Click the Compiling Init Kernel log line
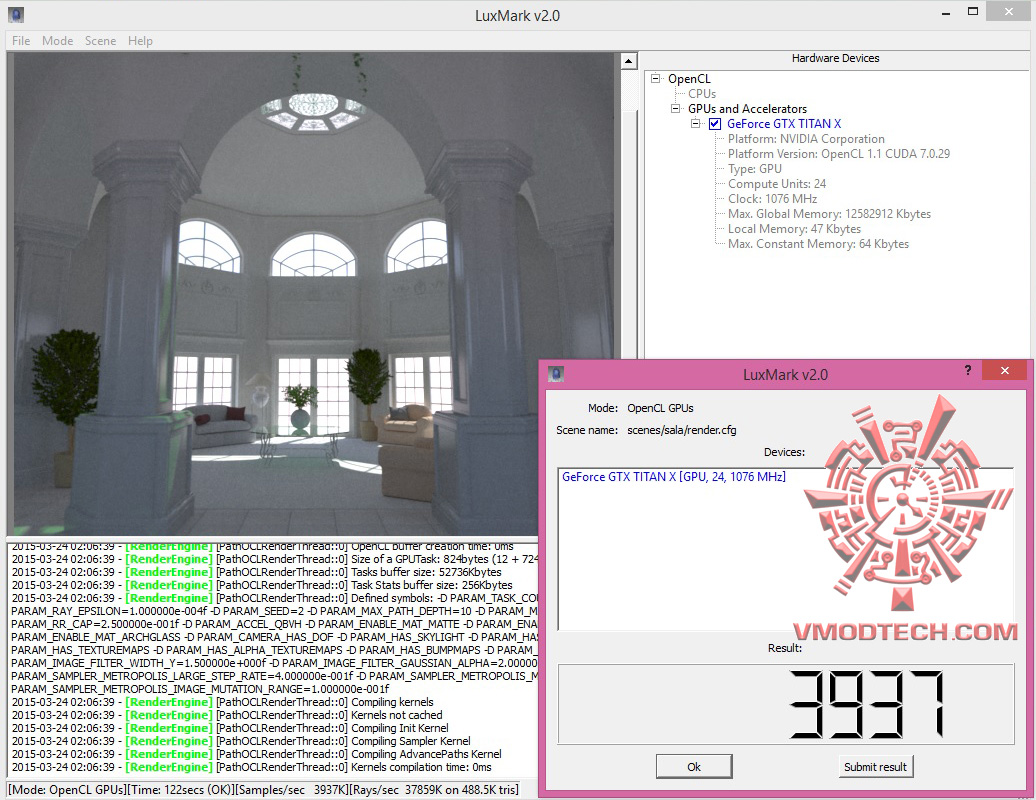This screenshot has height=800, width=1036. pos(230,728)
